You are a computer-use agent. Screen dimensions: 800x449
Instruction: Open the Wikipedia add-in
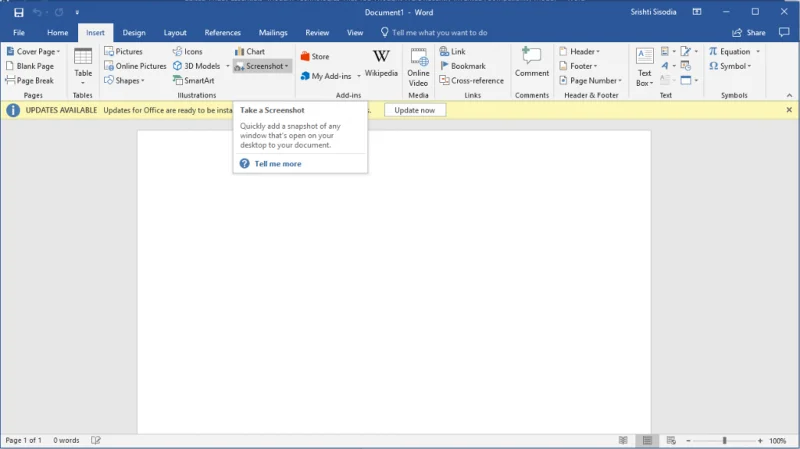click(x=381, y=63)
